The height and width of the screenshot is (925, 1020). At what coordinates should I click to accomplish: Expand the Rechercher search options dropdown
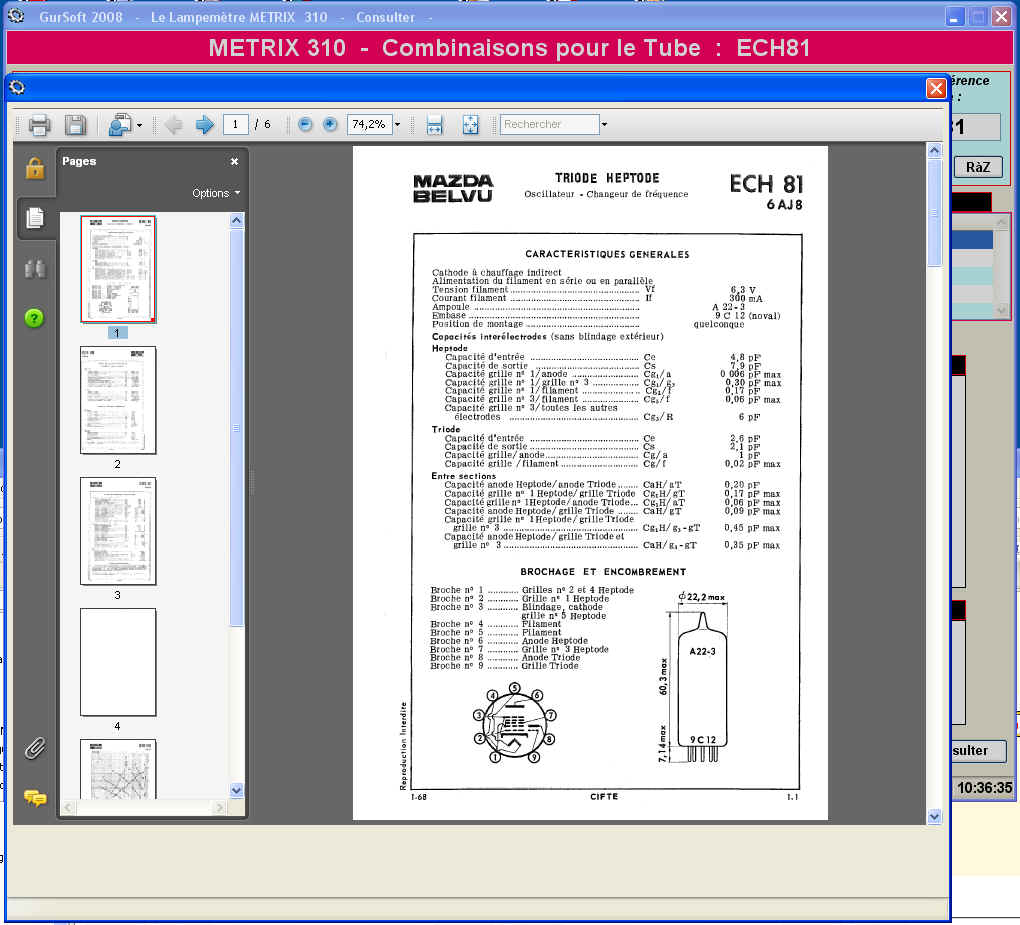pyautogui.click(x=604, y=124)
